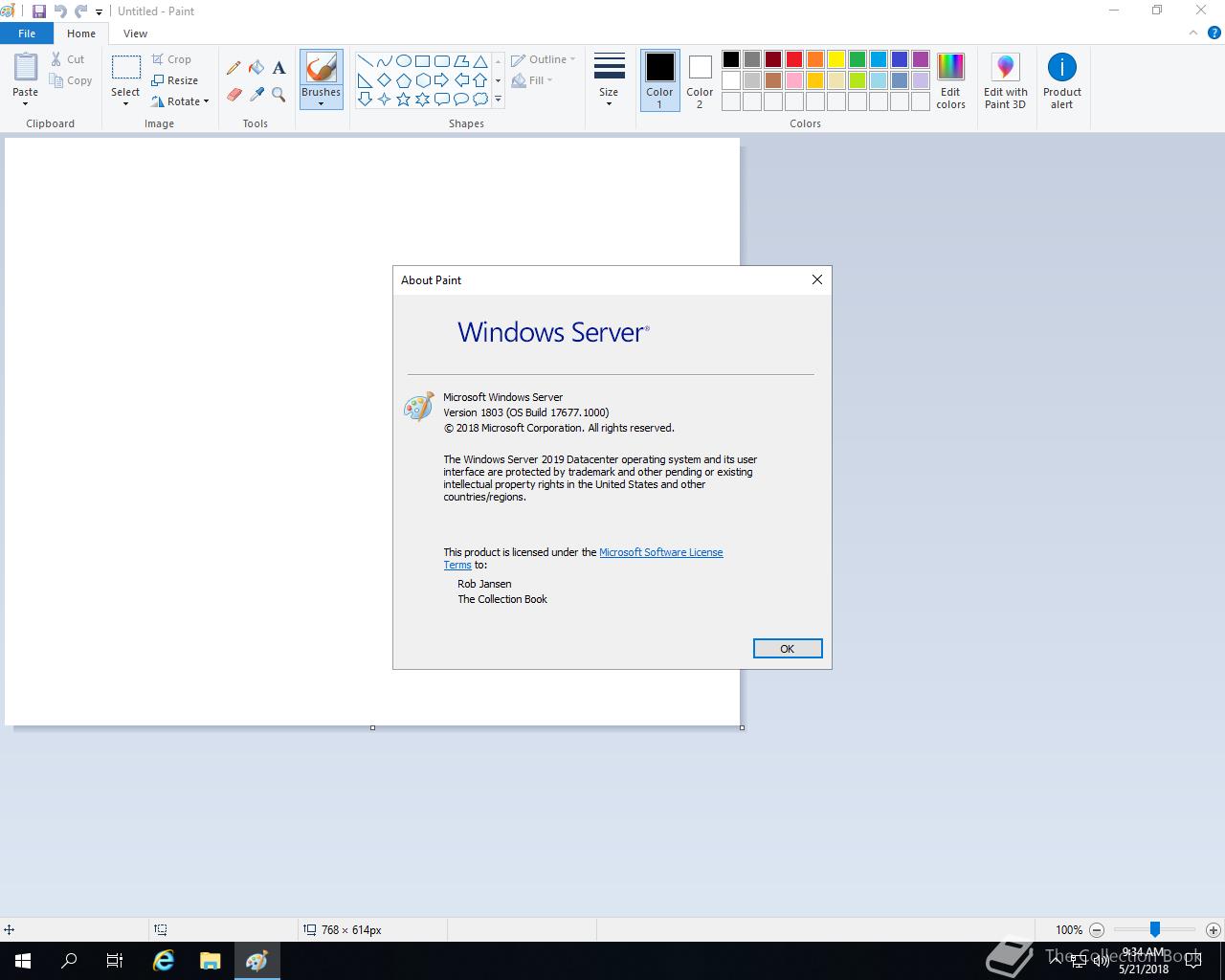Pick the red color swatch
Image resolution: width=1225 pixels, height=980 pixels.
[794, 59]
